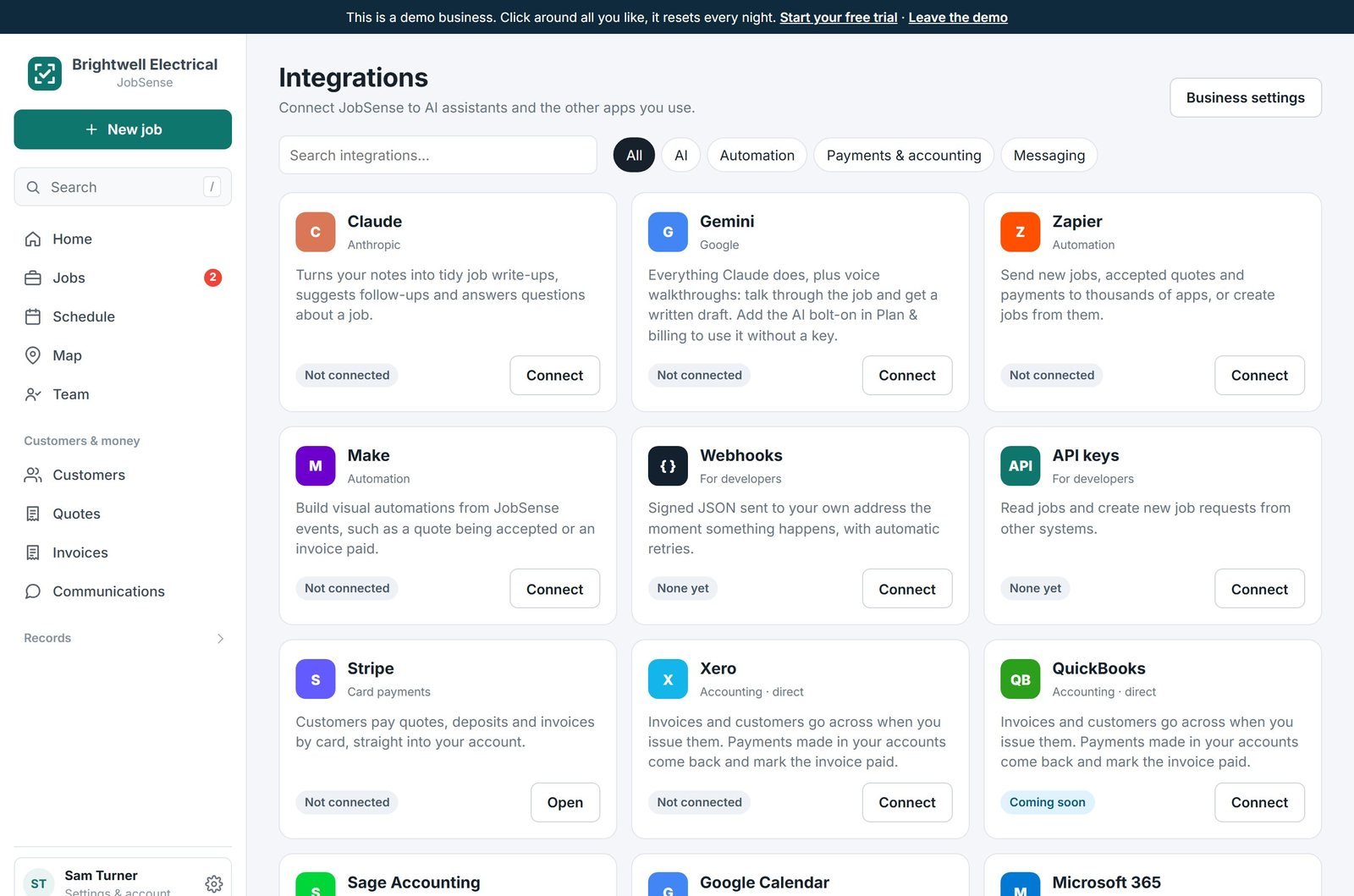
Task: Click the Jobs red badge showing 2
Action: point(213,278)
